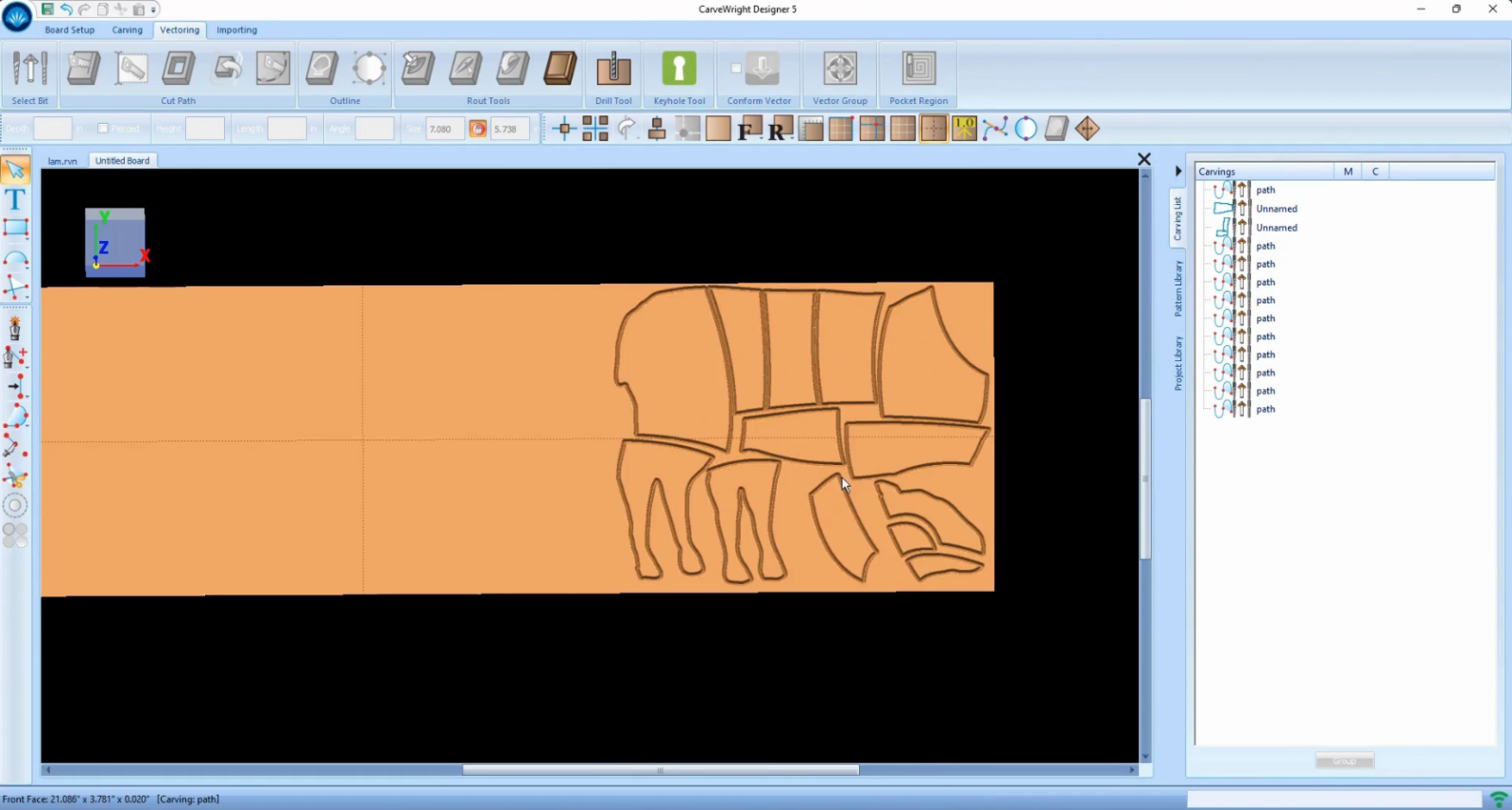
Task: Select the first Unnamed carving item
Action: pos(1276,209)
